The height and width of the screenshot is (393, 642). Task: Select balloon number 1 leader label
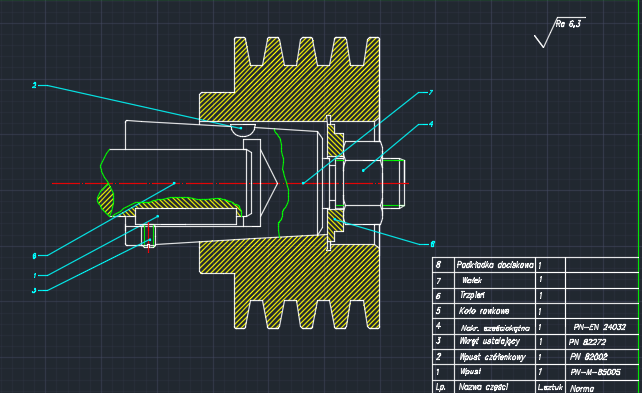pyautogui.click(x=35, y=276)
